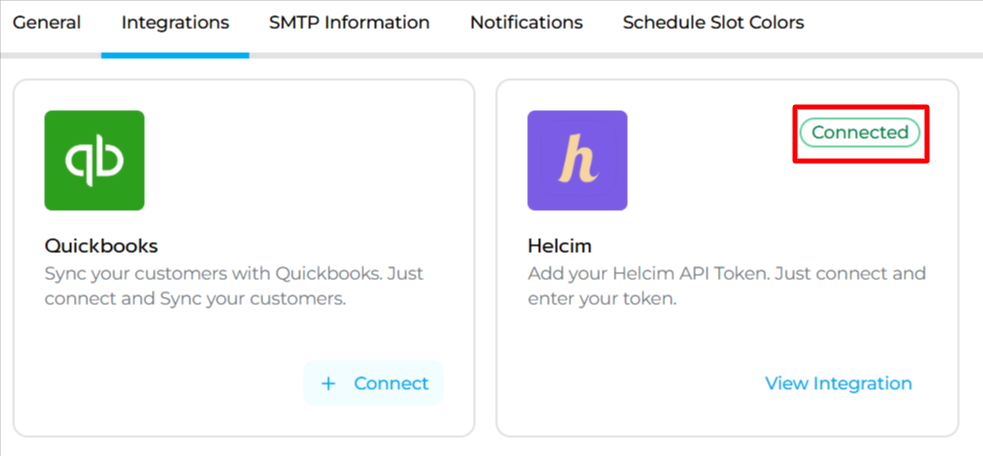Click the blue underline below Integrations
983x456 pixels.
tap(175, 55)
